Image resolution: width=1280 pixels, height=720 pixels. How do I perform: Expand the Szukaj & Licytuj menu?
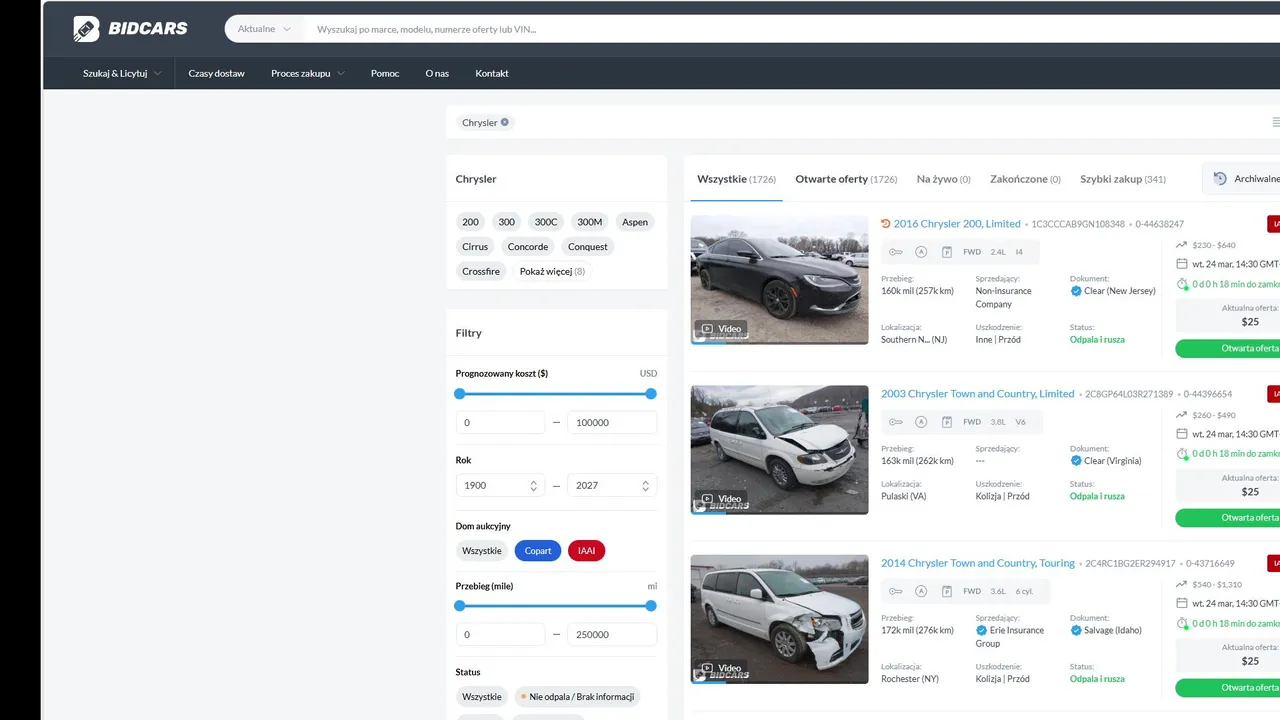tap(122, 73)
